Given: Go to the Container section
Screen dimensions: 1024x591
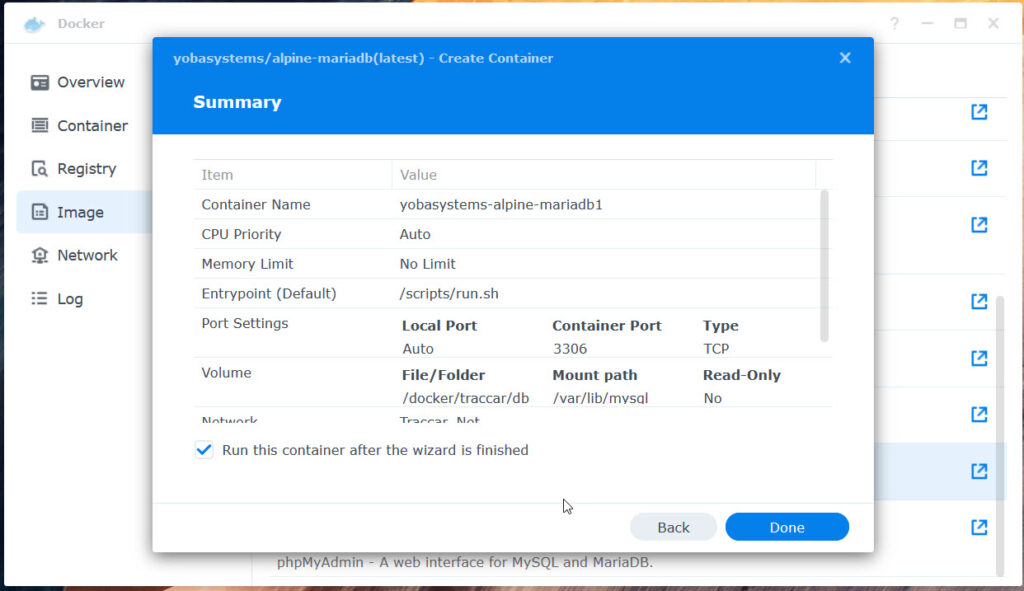Looking at the screenshot, I should (x=80, y=125).
